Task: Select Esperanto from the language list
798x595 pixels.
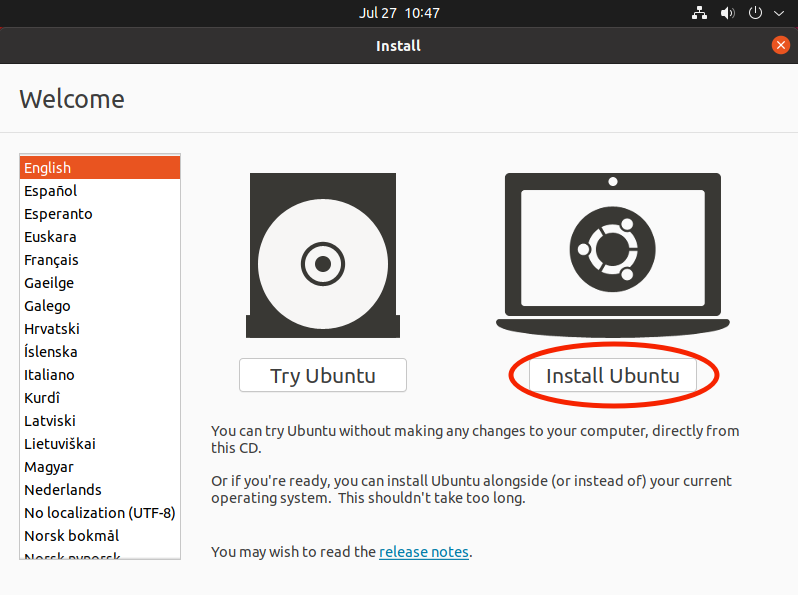Action: [99, 214]
